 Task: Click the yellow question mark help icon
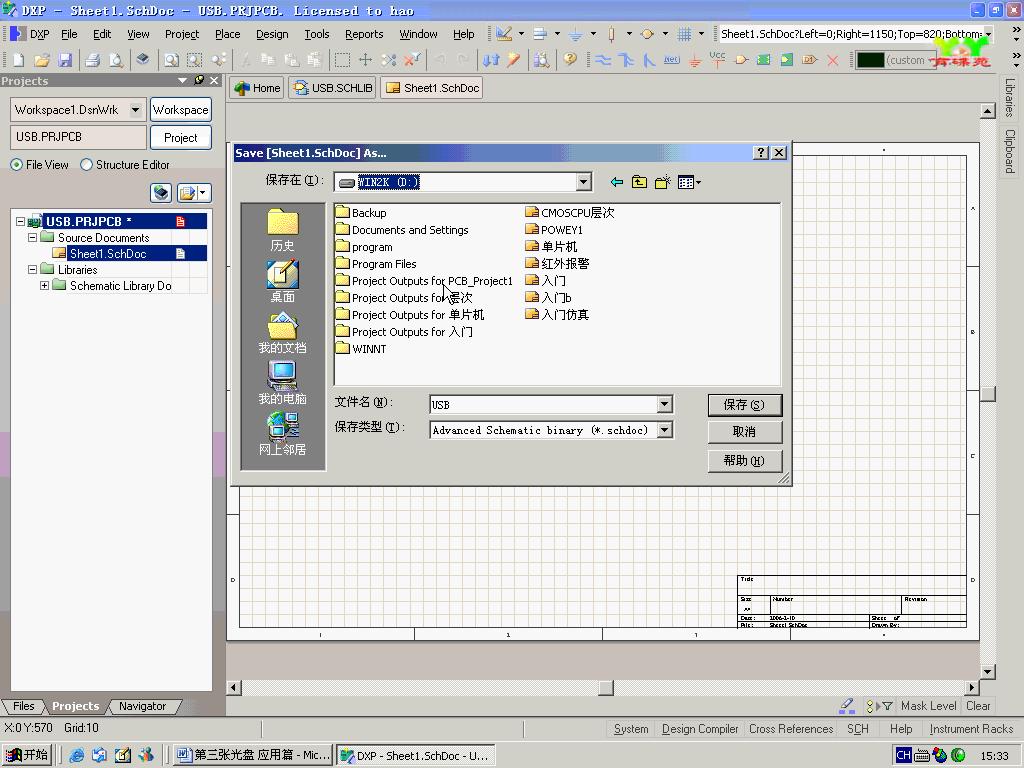(x=570, y=59)
